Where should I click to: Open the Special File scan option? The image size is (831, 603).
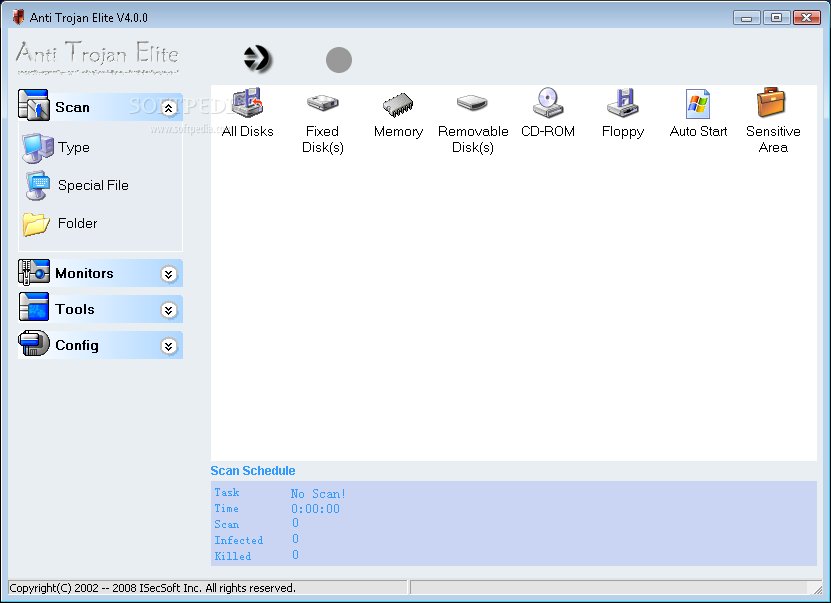coord(93,185)
